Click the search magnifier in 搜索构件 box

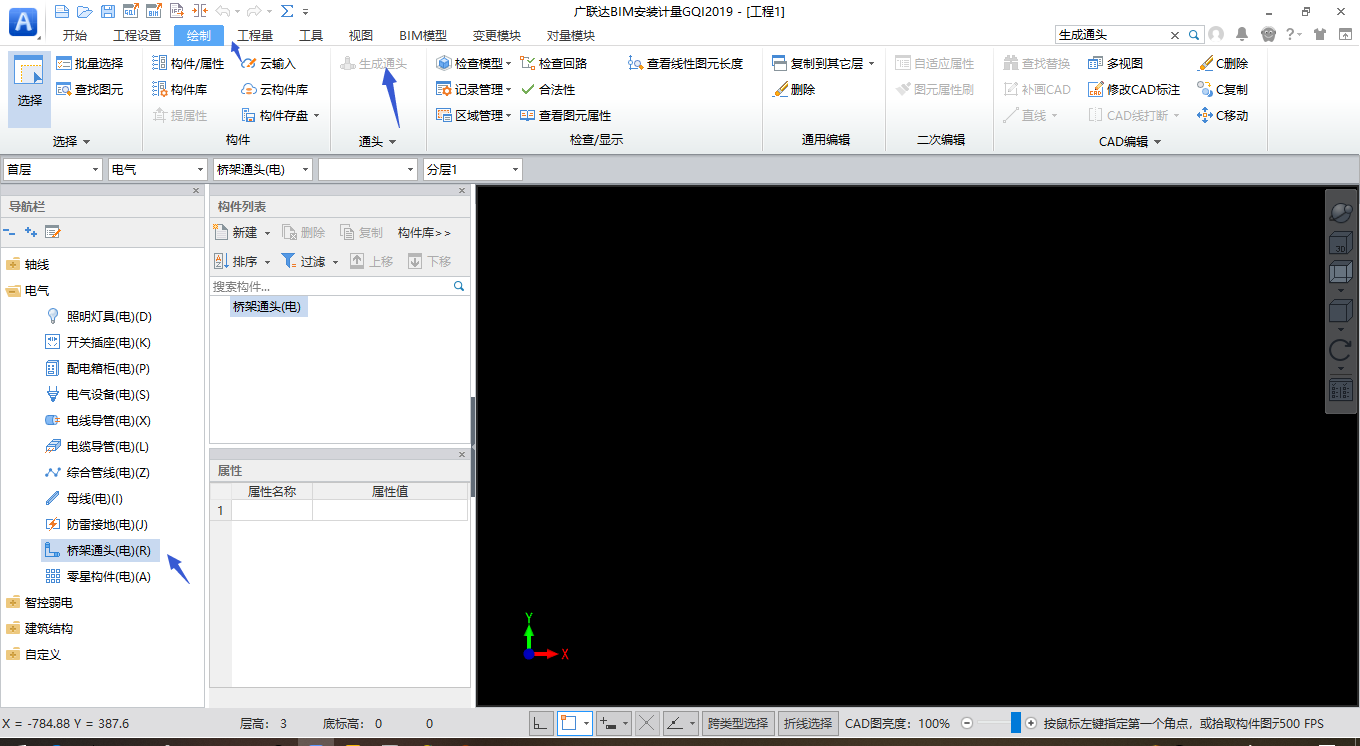[x=459, y=286]
